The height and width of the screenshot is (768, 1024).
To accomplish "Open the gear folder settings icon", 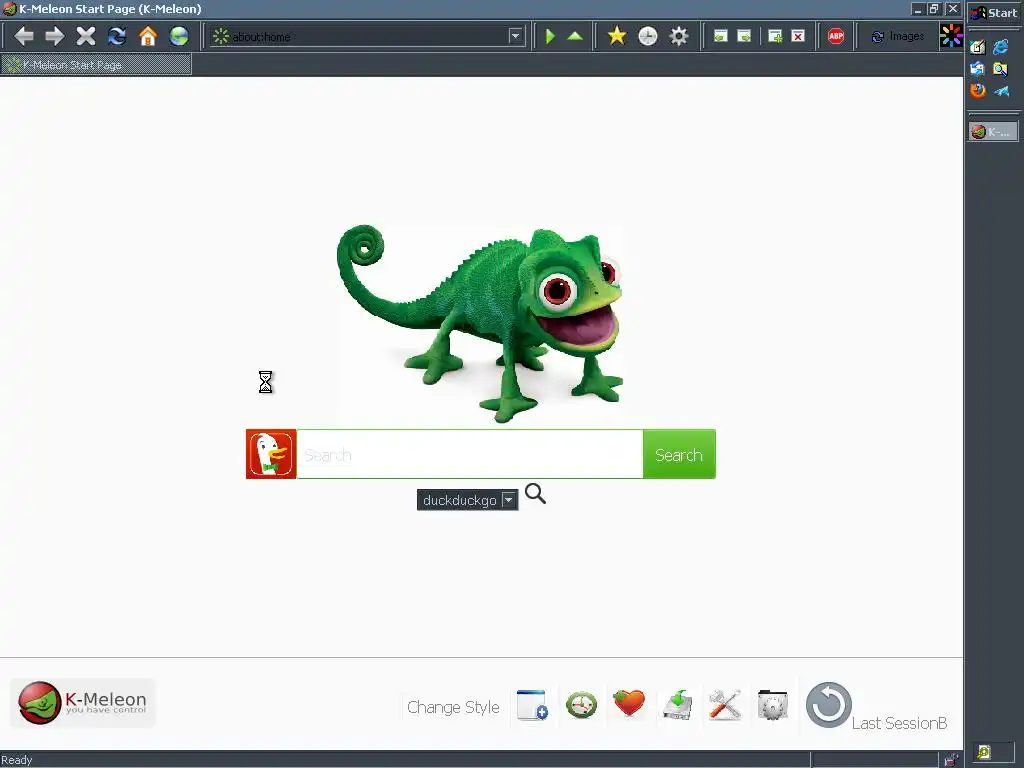I will [773, 705].
